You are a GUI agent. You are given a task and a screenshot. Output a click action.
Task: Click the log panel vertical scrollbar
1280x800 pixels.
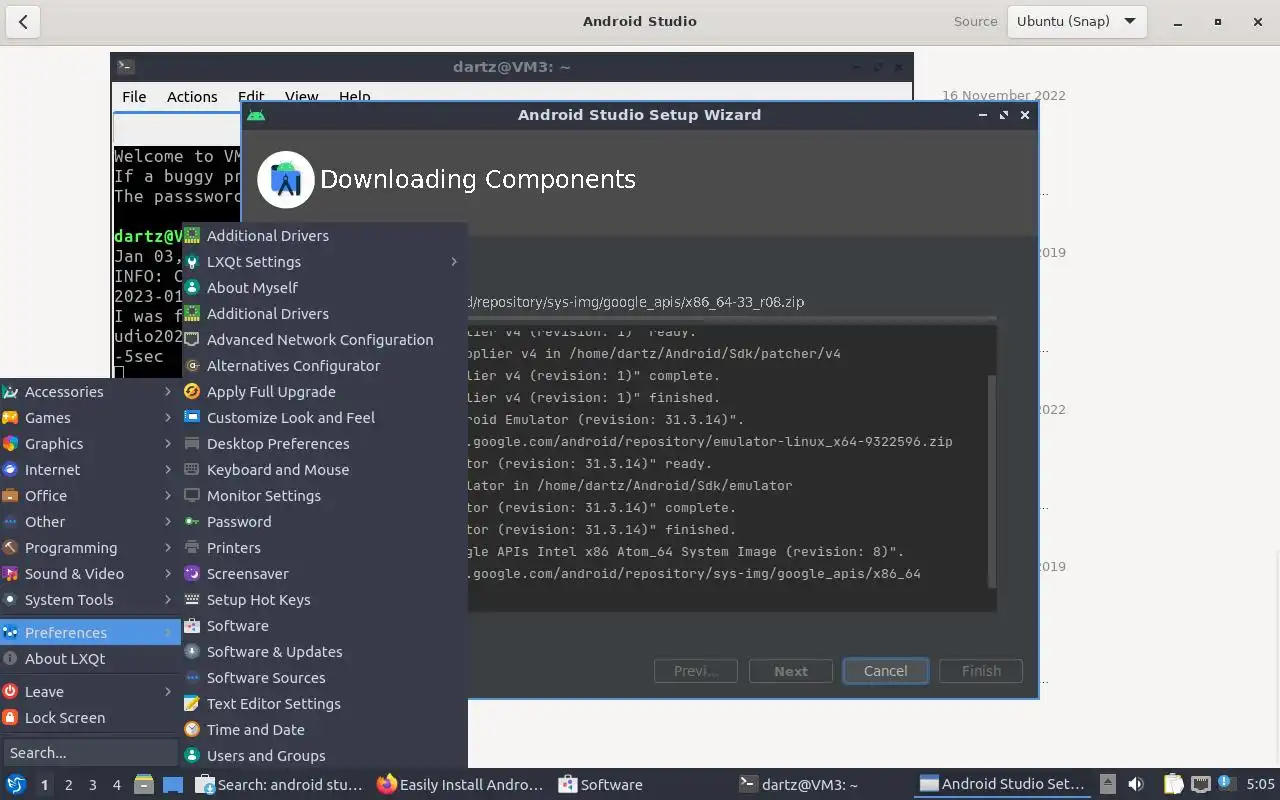tap(992, 482)
